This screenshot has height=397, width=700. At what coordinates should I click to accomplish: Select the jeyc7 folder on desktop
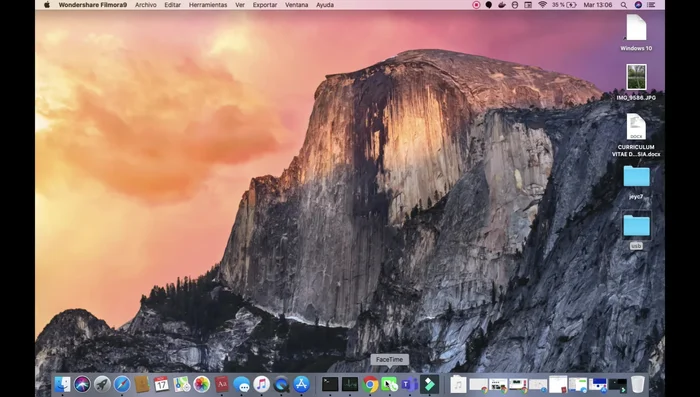pos(636,176)
